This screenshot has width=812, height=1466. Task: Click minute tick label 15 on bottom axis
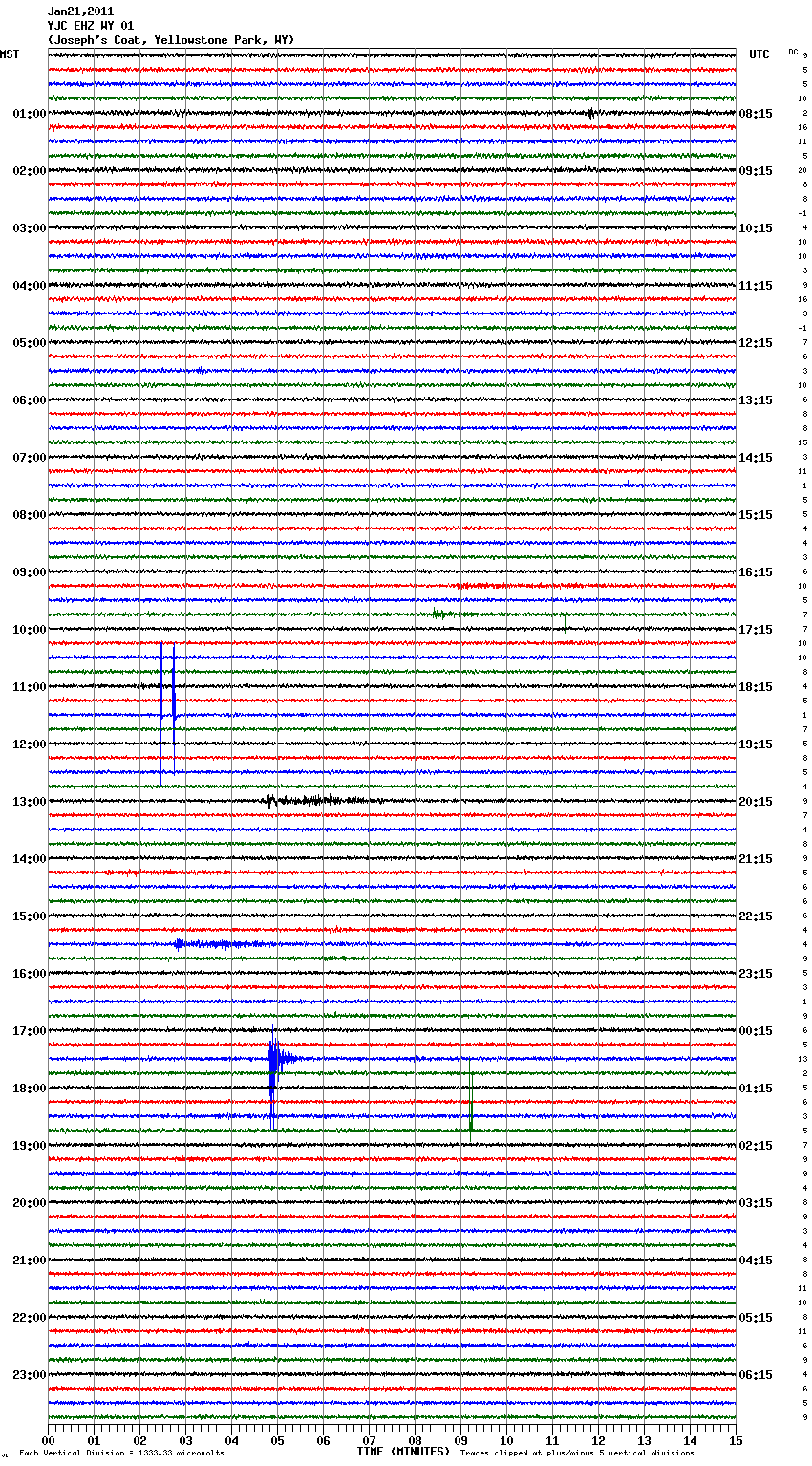pyautogui.click(x=736, y=1441)
